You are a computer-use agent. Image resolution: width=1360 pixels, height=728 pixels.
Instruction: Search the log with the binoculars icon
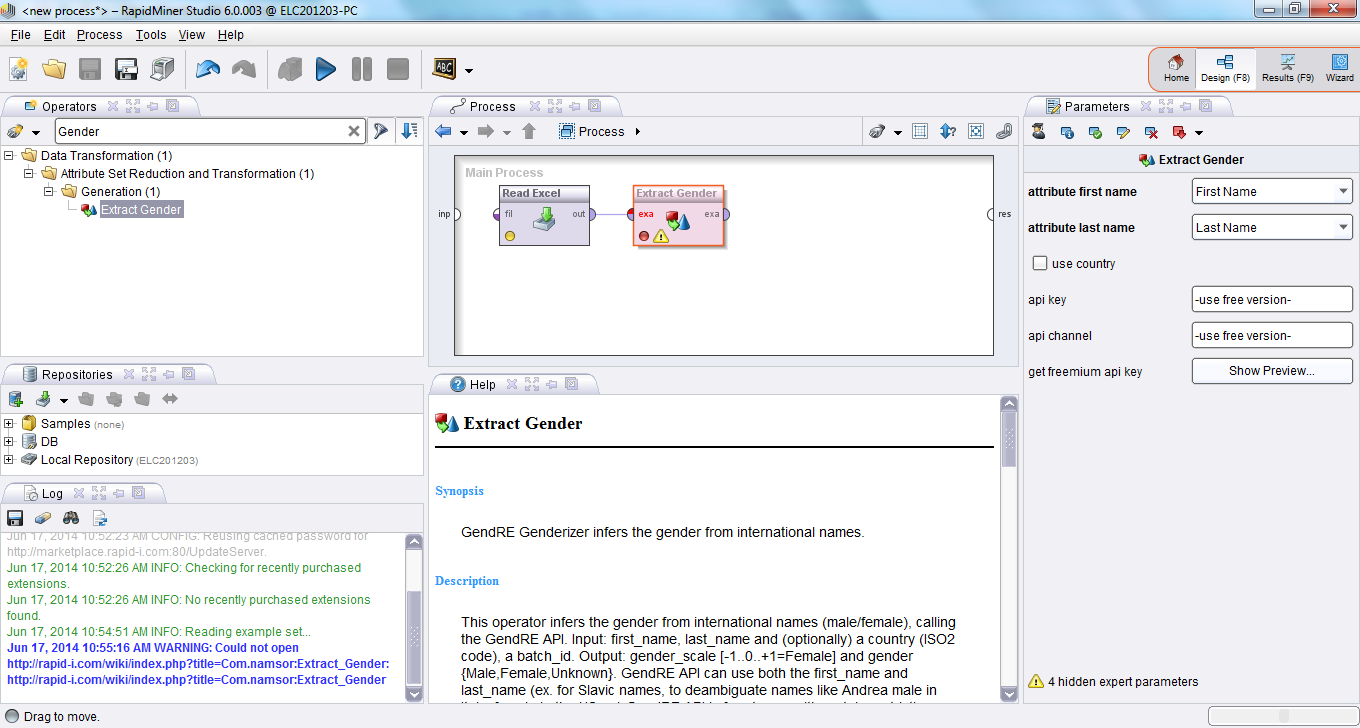coord(71,518)
